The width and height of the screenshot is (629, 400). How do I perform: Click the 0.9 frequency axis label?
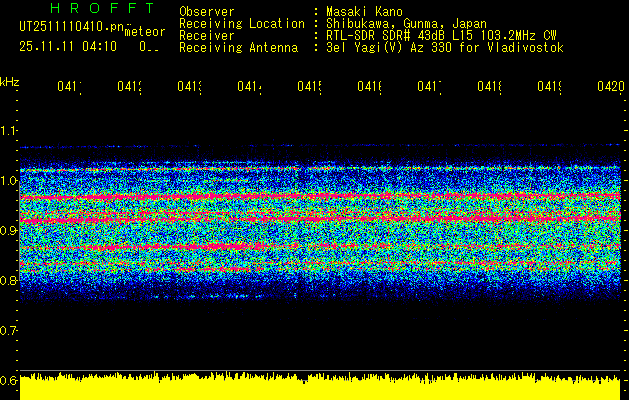tap(8, 230)
